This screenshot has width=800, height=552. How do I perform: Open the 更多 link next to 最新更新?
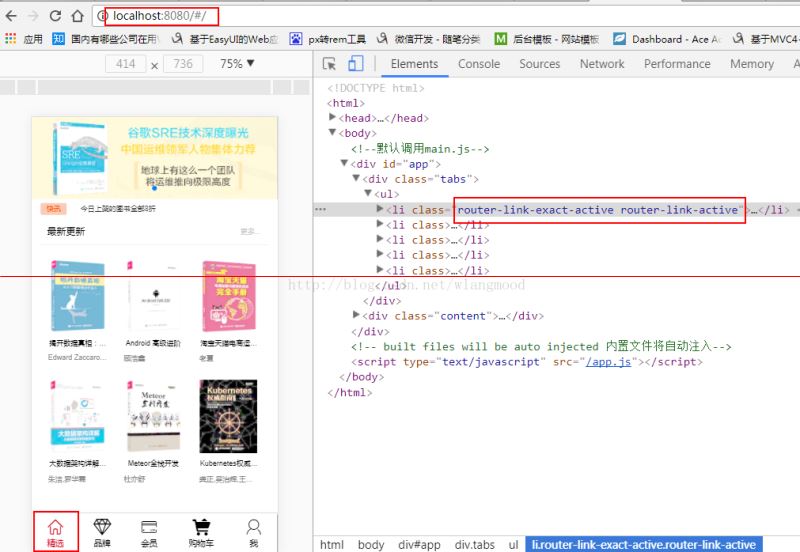pos(250,232)
